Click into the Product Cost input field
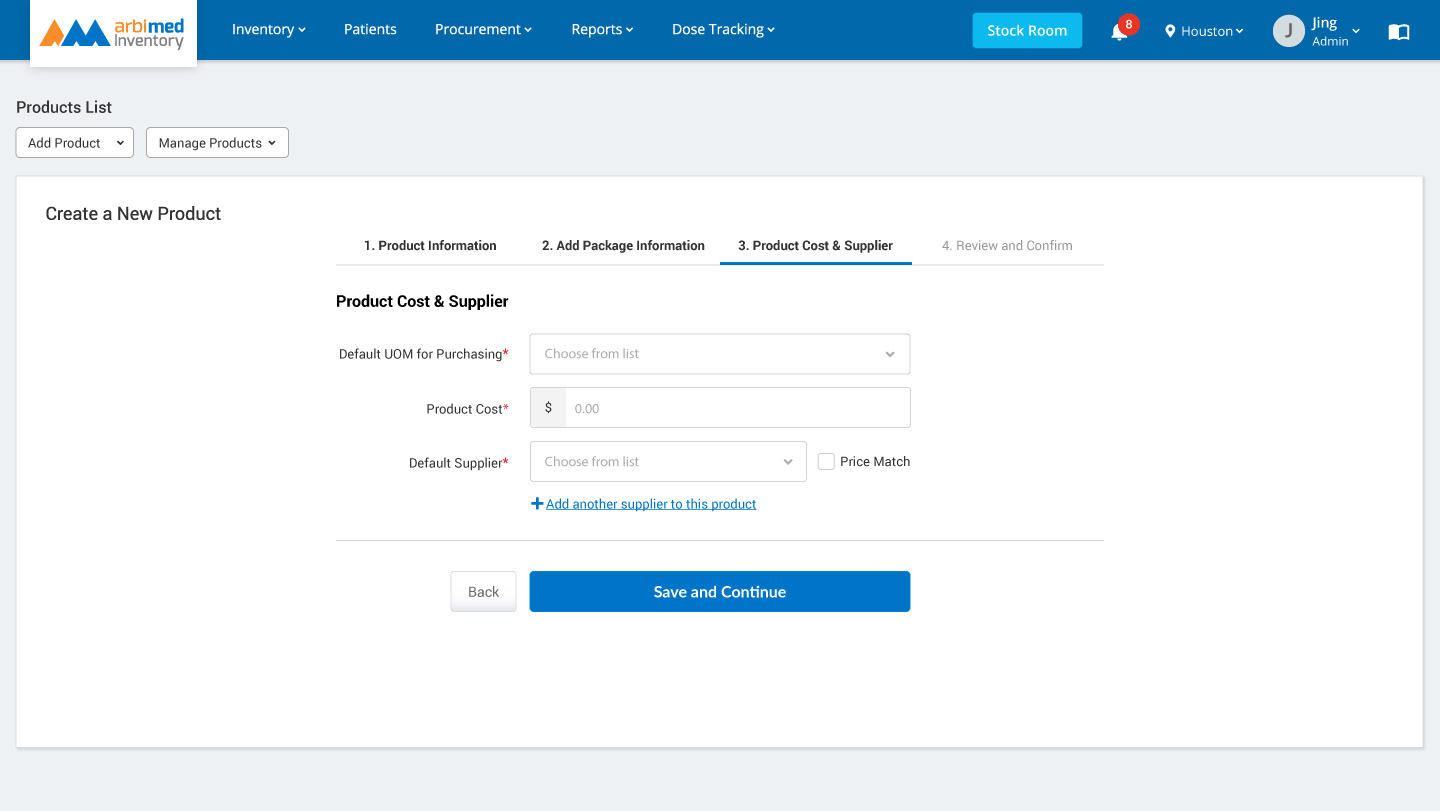The image size is (1440, 811). click(738, 408)
